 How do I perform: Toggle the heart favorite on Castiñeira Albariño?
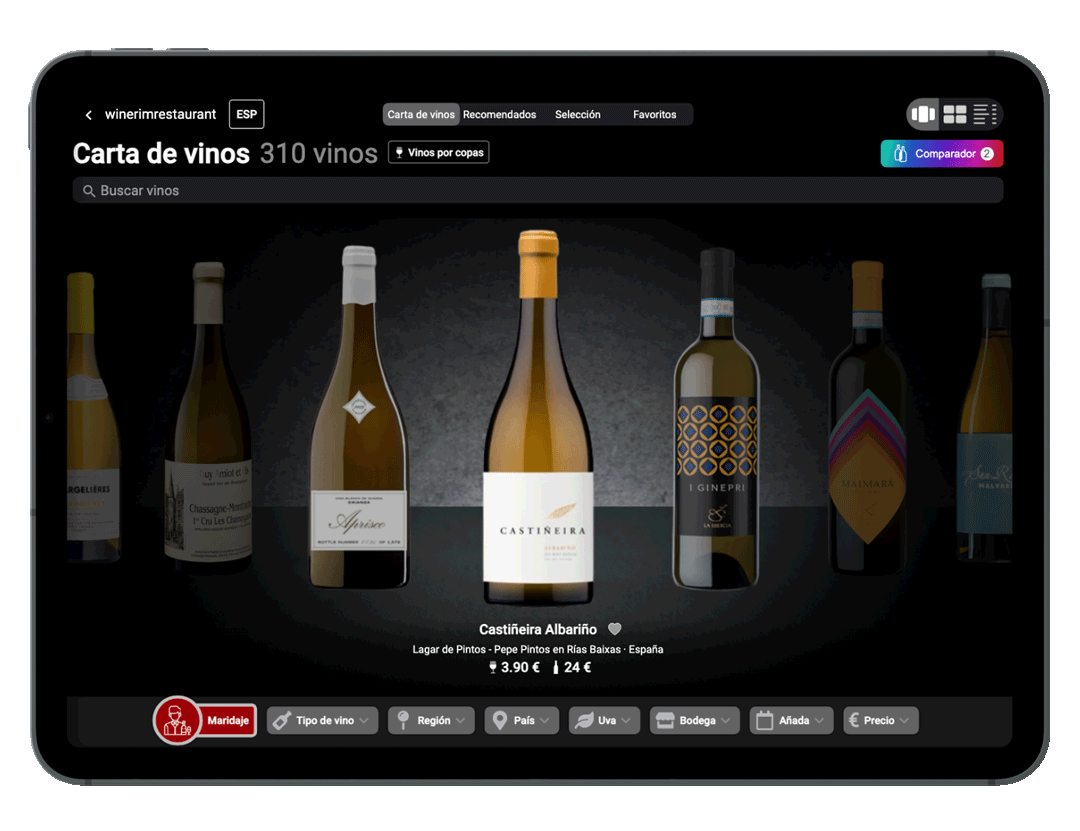614,629
